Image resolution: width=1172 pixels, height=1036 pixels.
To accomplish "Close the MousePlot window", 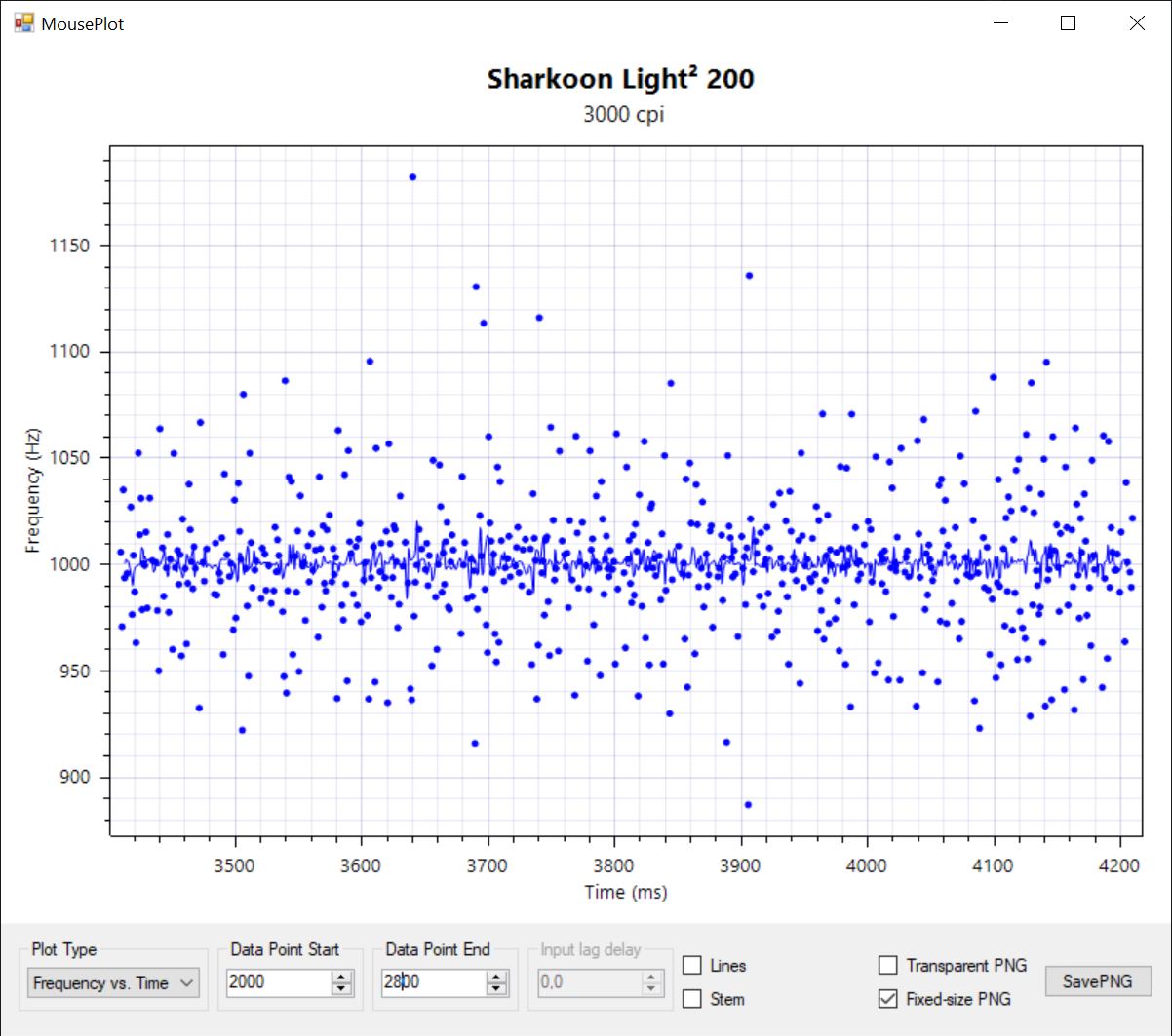I will click(x=1137, y=23).
